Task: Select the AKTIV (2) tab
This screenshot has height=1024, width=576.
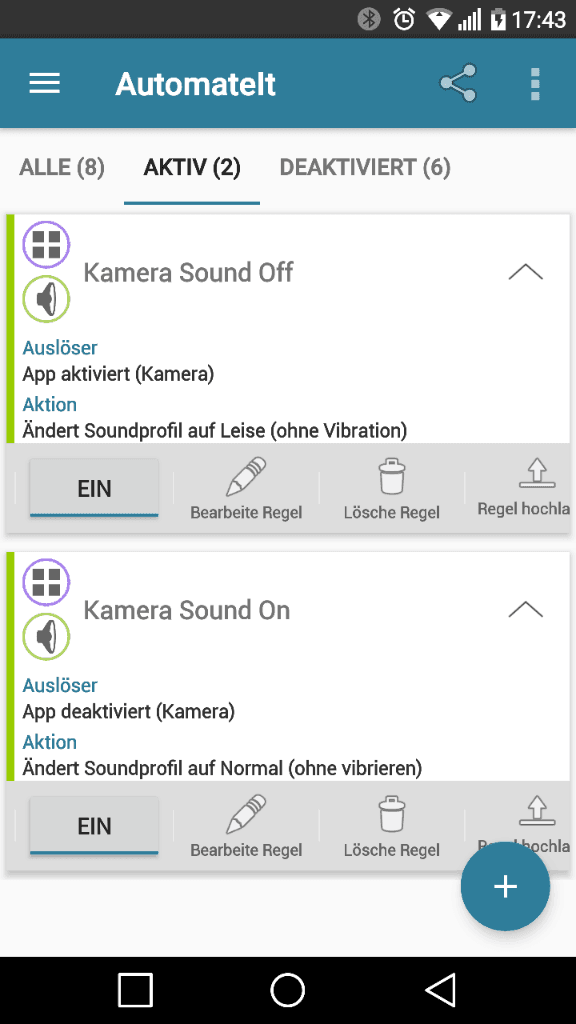Action: [192, 168]
